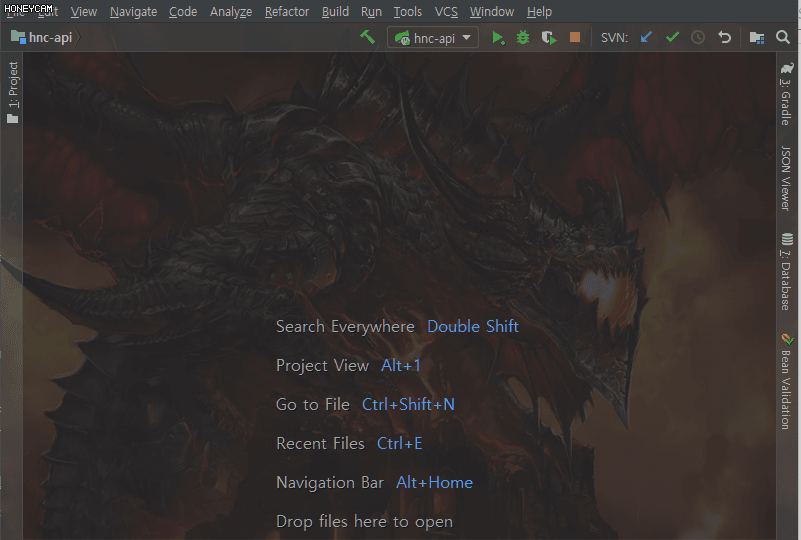Open the Navigate menu
This screenshot has width=801, height=540.
tap(133, 12)
